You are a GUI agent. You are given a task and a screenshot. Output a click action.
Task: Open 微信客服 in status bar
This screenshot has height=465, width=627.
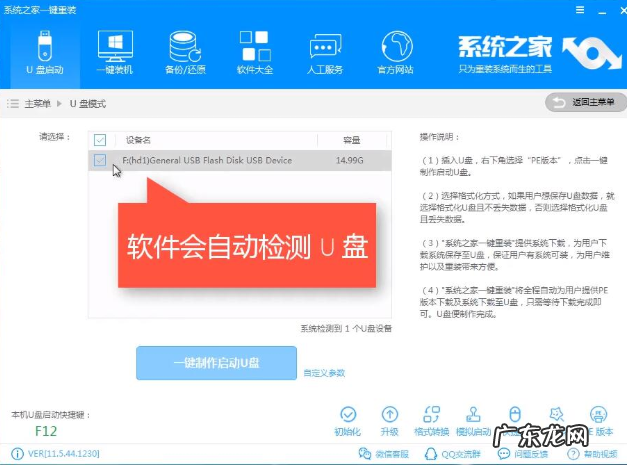[x=383, y=454]
